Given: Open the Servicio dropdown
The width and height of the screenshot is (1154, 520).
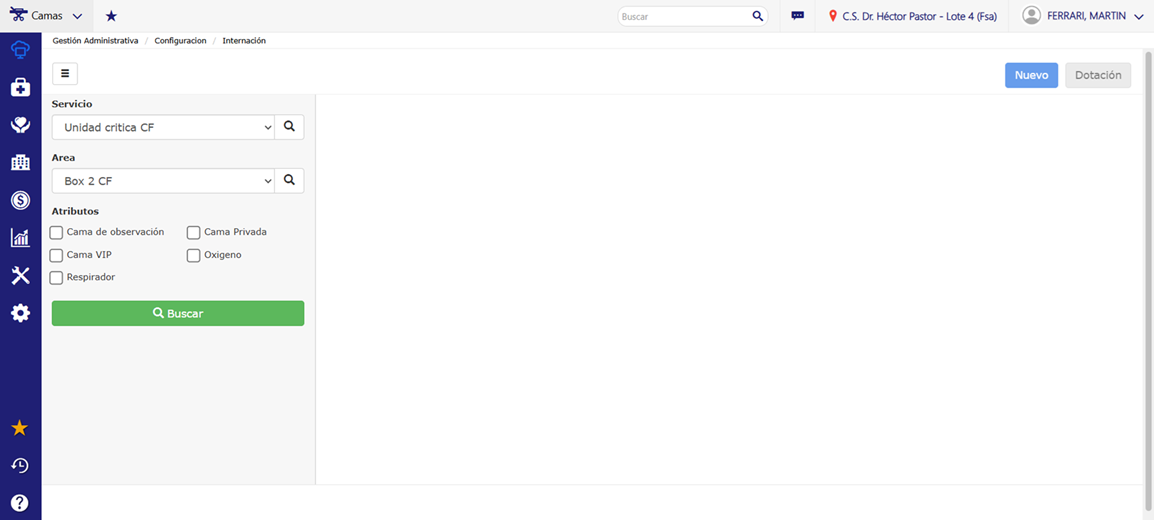Looking at the screenshot, I should pos(163,127).
